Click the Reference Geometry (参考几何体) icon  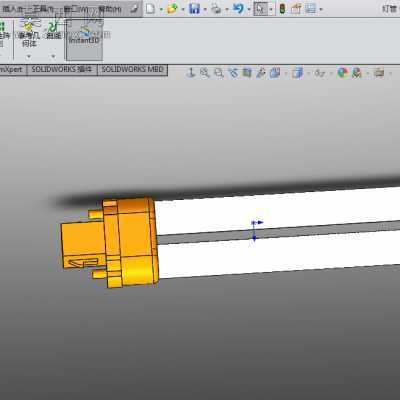pyautogui.click(x=29, y=32)
